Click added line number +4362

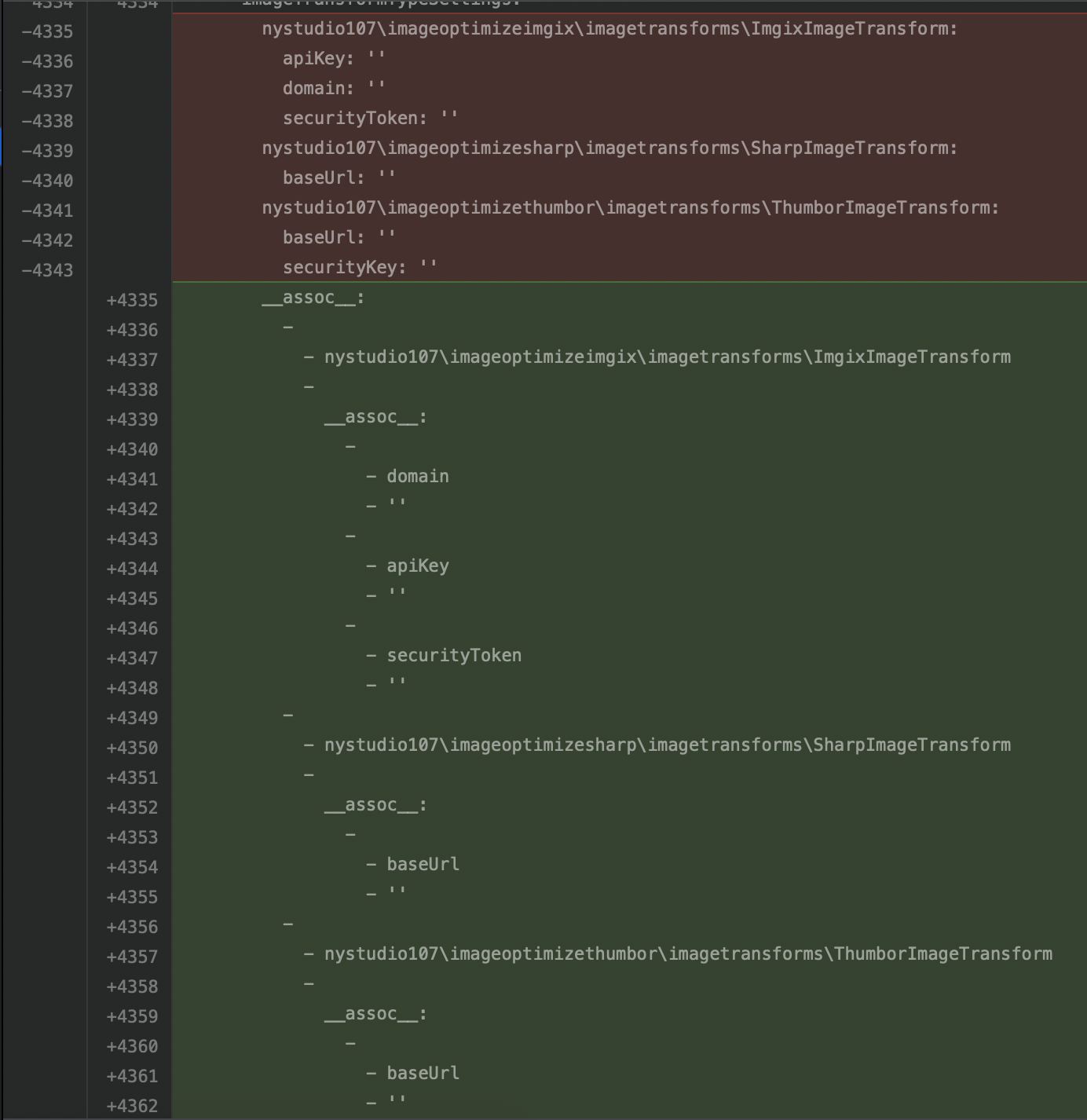point(132,1107)
